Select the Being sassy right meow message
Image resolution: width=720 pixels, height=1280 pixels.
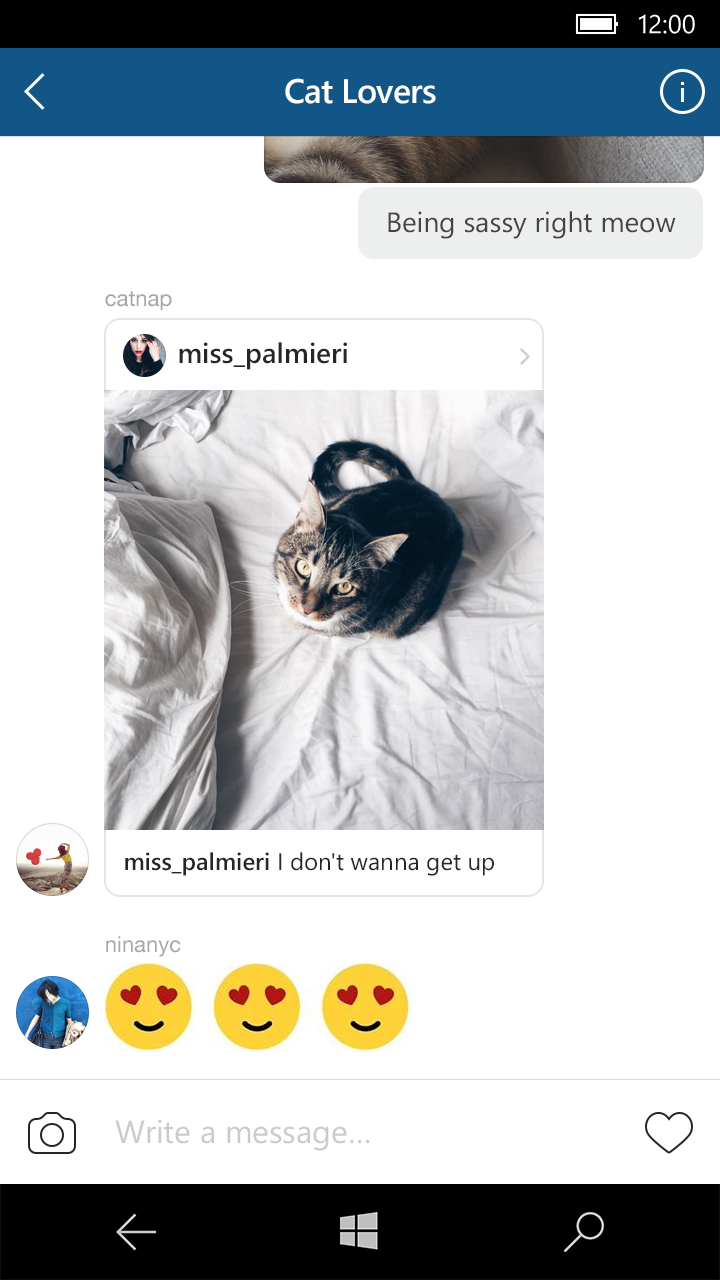click(531, 223)
